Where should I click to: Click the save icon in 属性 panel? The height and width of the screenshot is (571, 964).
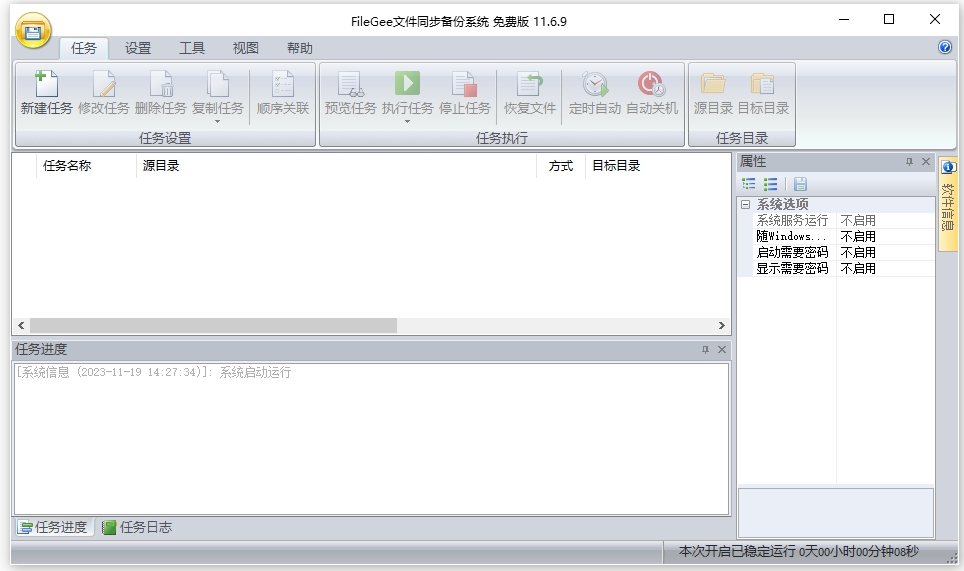pyautogui.click(x=800, y=184)
